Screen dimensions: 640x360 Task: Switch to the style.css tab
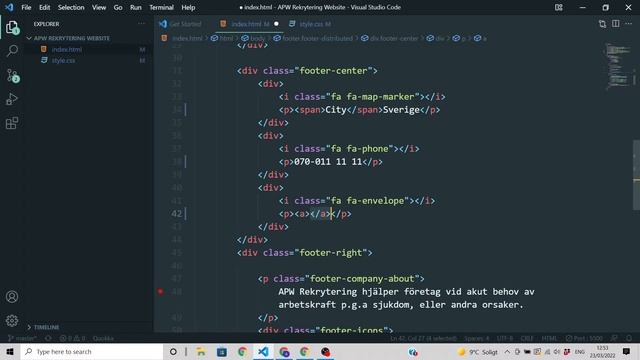tap(311, 24)
